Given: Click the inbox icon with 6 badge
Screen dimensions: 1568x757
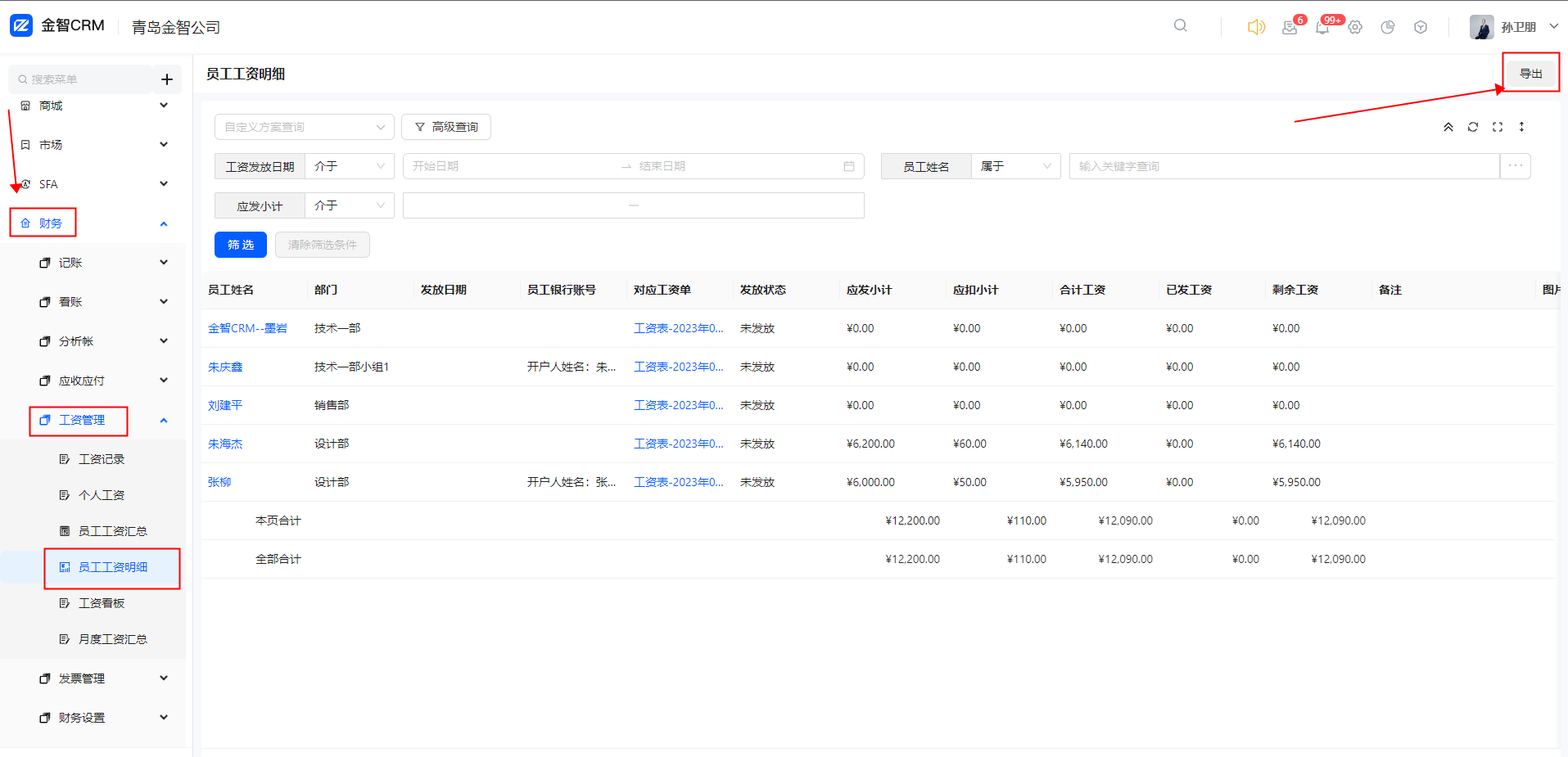Looking at the screenshot, I should click(x=1290, y=27).
